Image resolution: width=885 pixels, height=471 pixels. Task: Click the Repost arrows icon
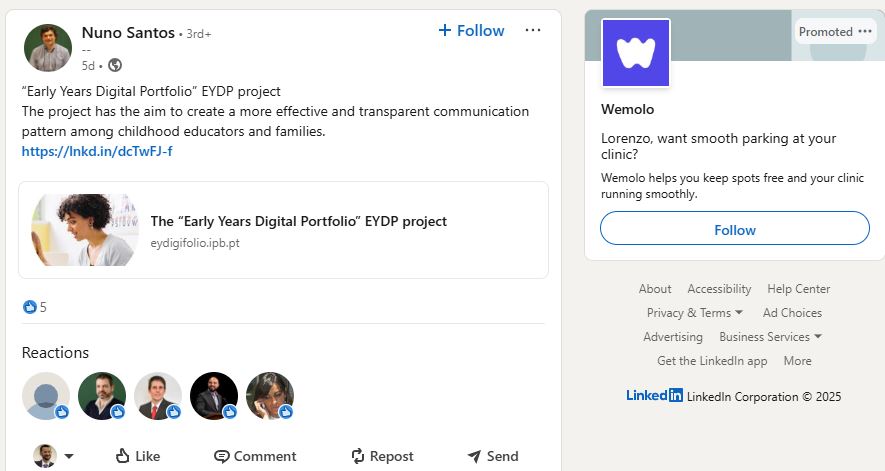click(x=358, y=456)
